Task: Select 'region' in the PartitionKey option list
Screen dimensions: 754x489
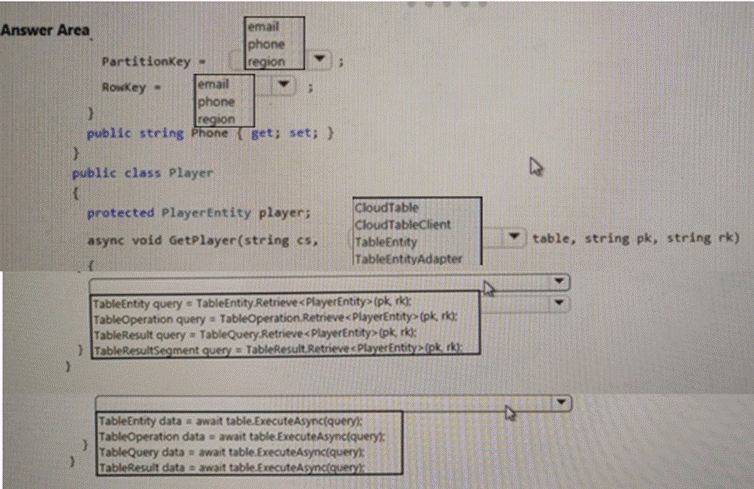Action: coord(266,62)
